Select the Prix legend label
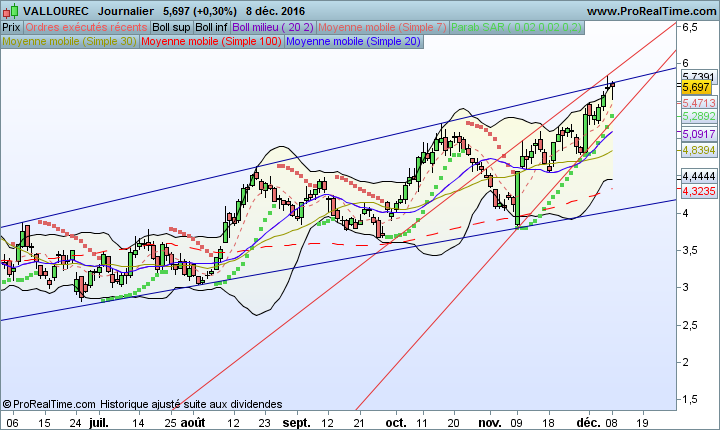This screenshot has width=720, height=430. (11, 28)
